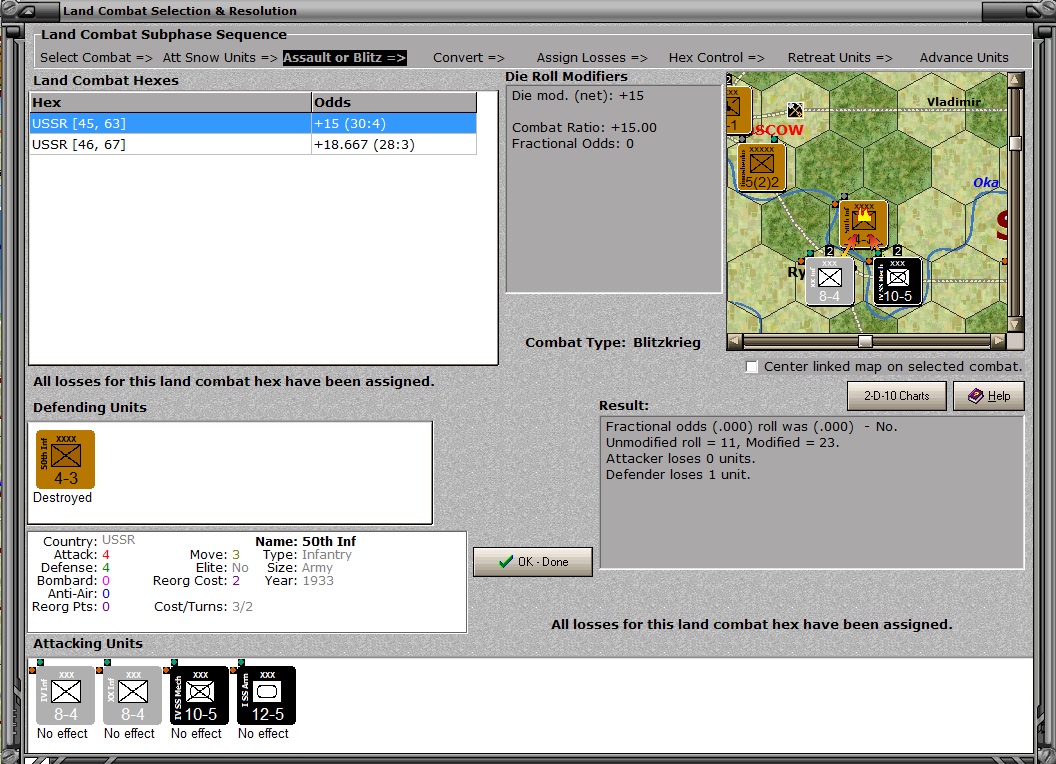
Task: Select the attacking I SS Arm 12-5 counter
Action: [x=267, y=696]
